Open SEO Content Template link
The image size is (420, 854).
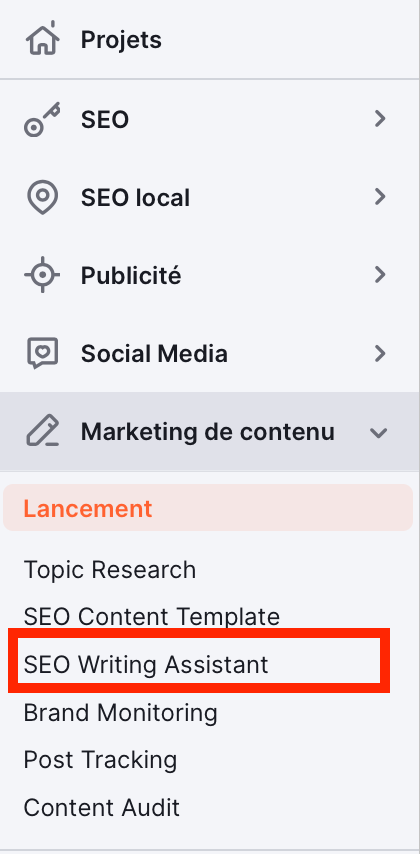pyautogui.click(x=151, y=617)
